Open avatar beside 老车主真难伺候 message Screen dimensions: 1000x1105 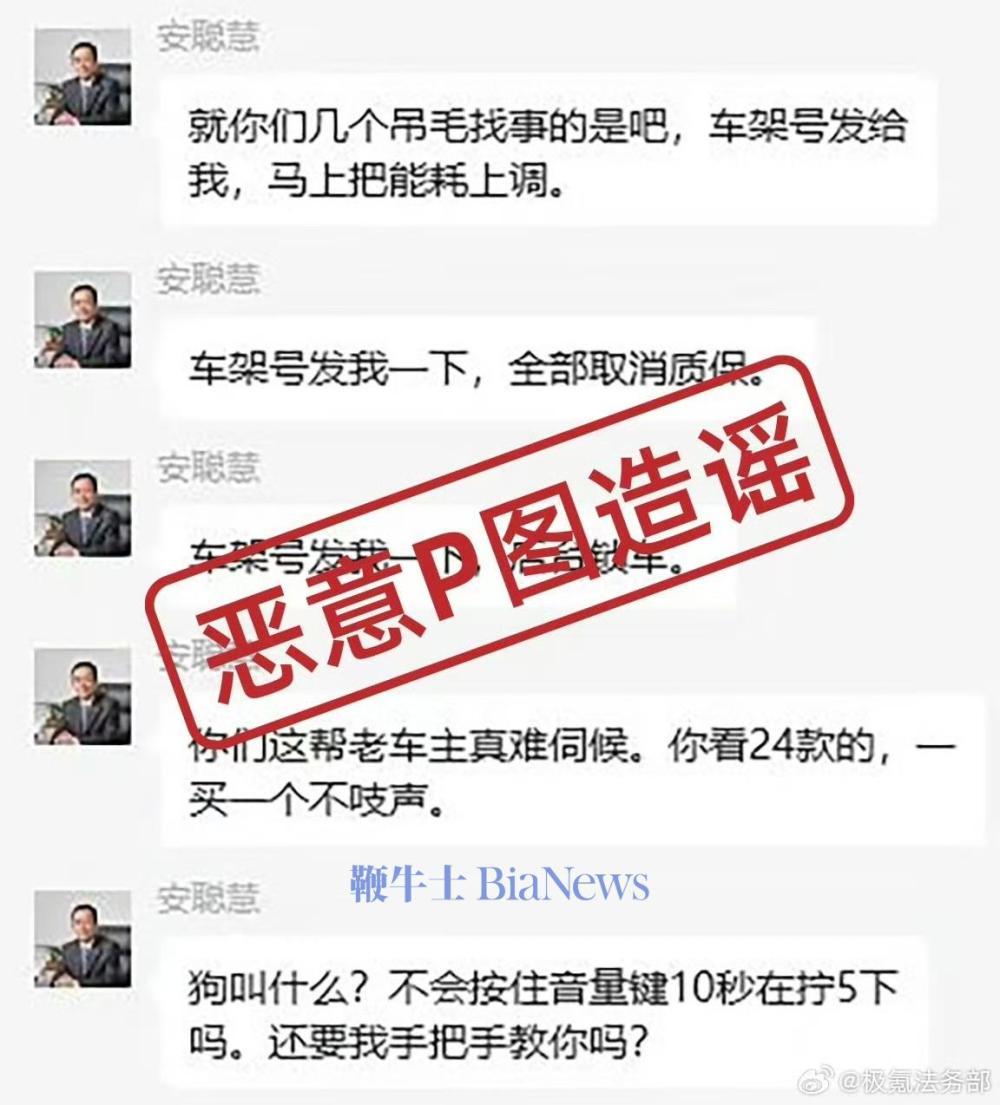pyautogui.click(x=82, y=696)
